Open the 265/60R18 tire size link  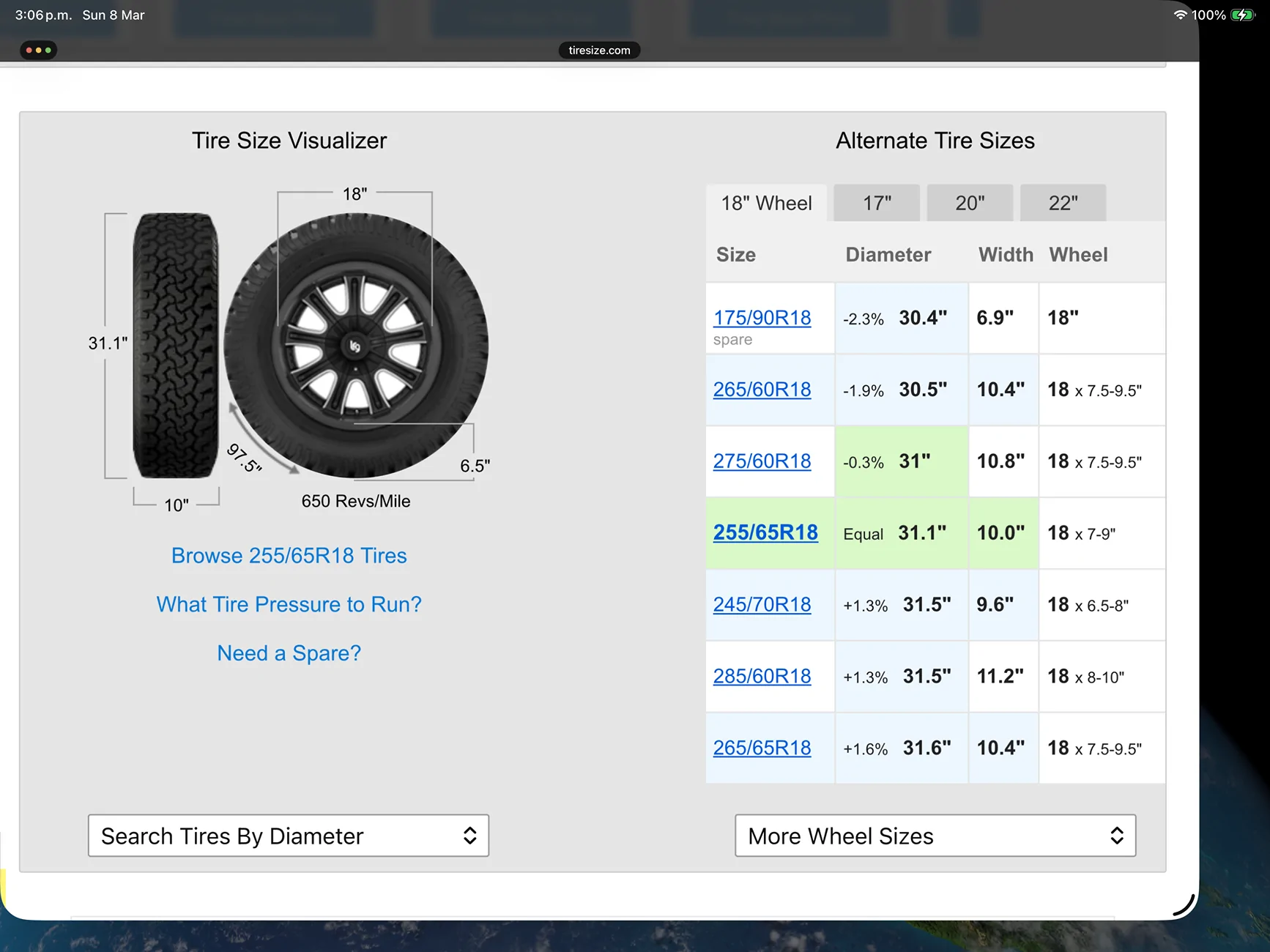[x=762, y=389]
